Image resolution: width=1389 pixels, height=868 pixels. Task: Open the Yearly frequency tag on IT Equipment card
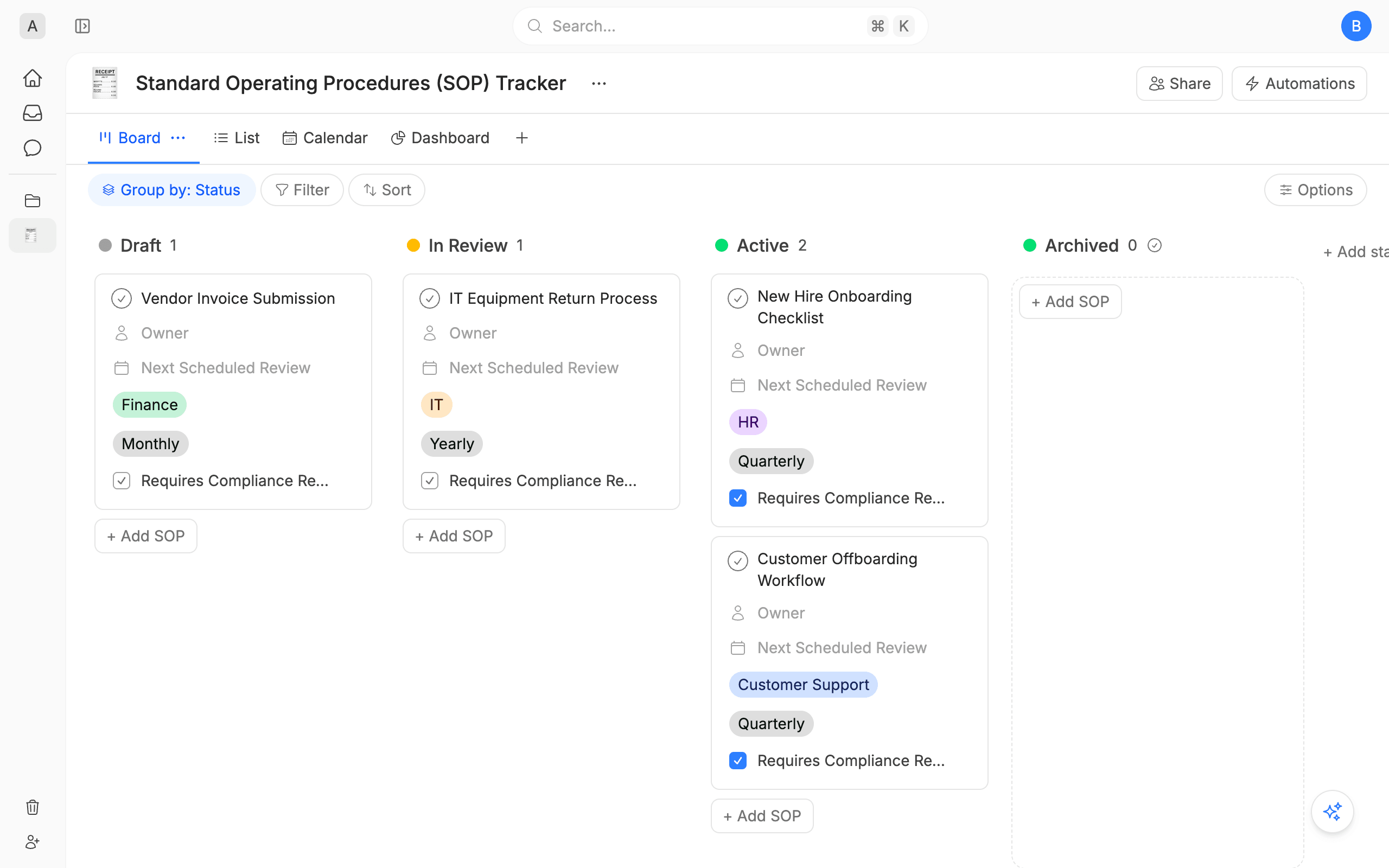click(452, 444)
